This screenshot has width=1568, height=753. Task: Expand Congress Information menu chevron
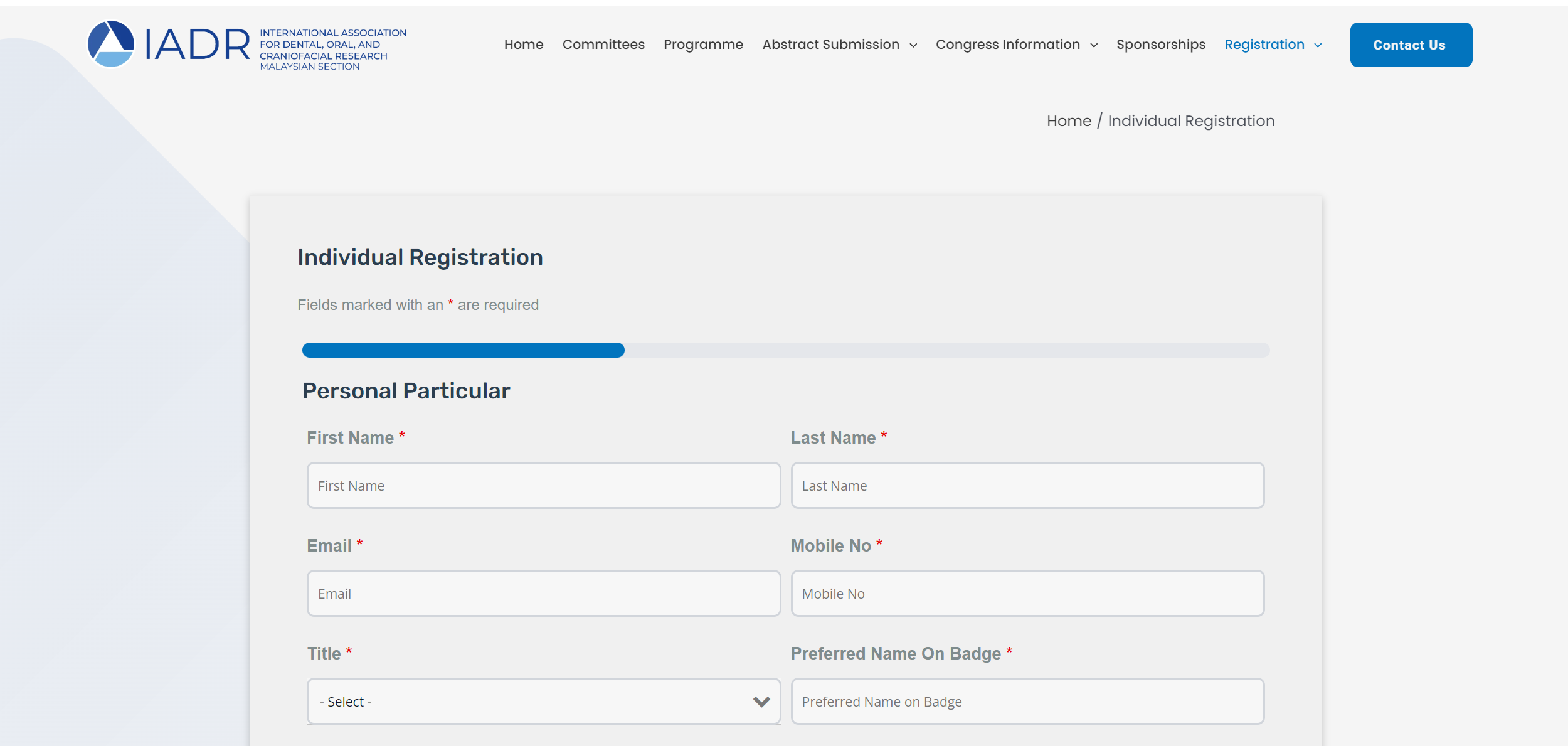pos(1094,45)
